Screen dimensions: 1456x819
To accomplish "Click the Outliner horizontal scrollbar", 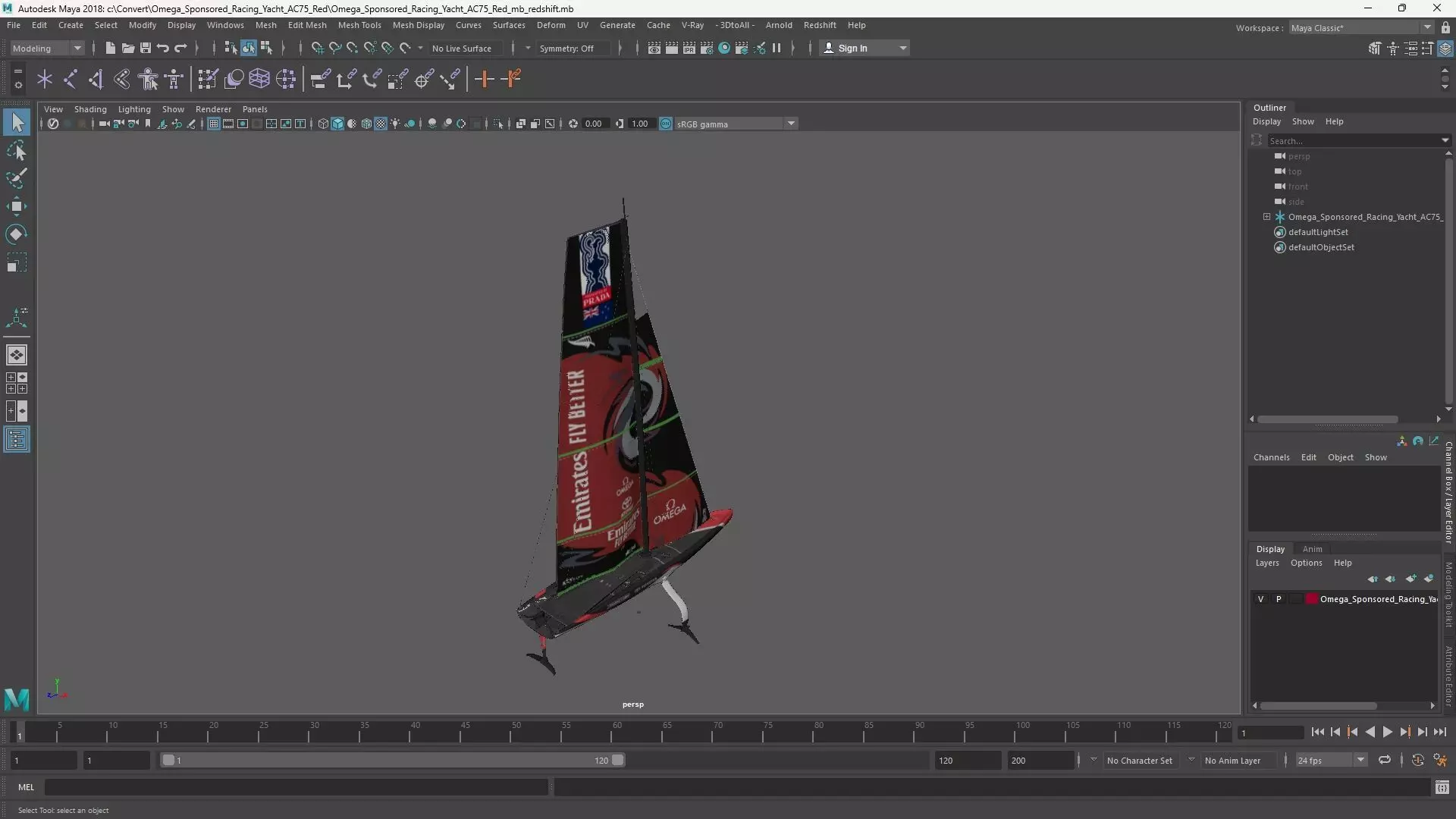I will pyautogui.click(x=1327, y=419).
